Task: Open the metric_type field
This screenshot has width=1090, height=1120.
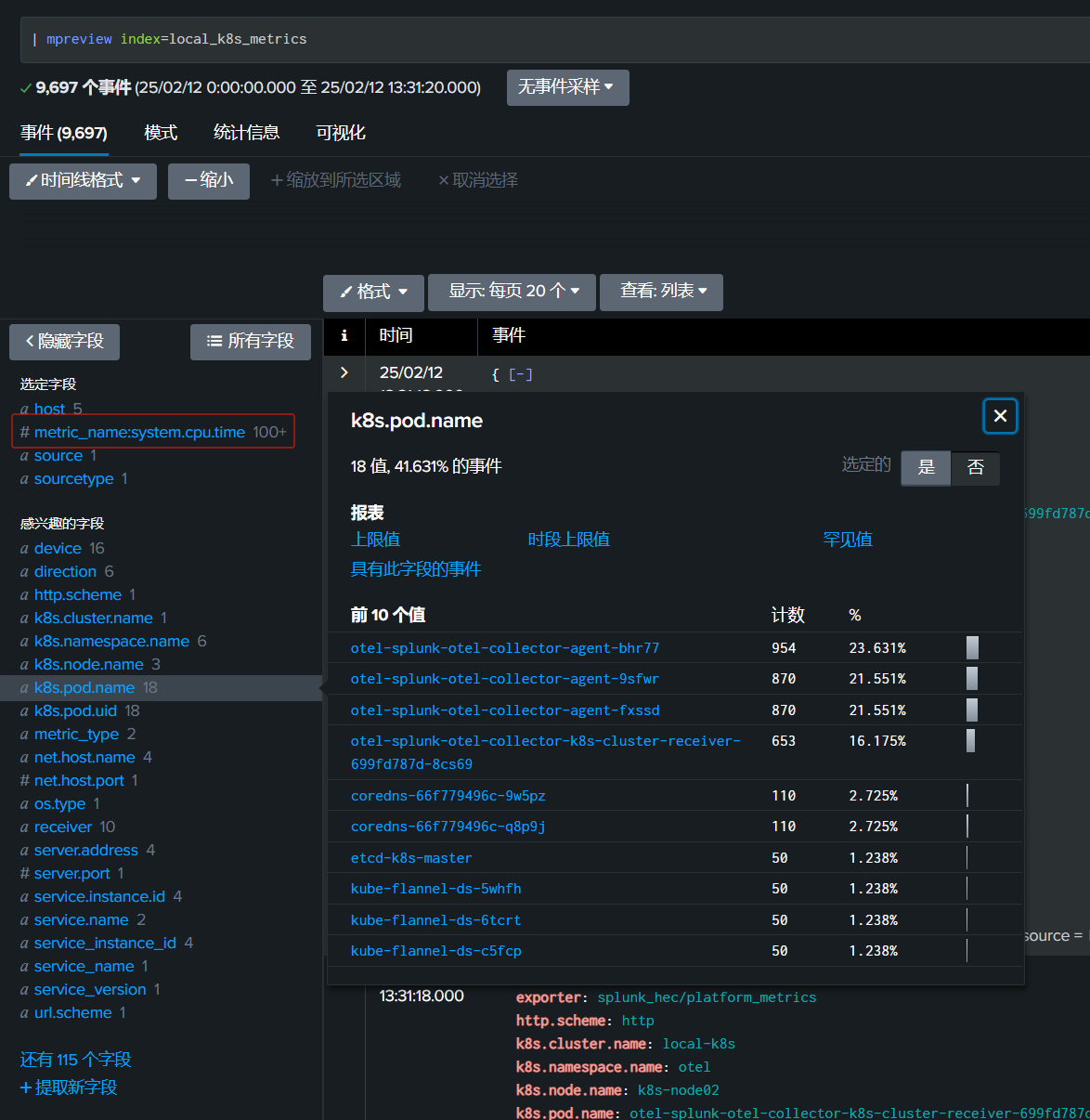Action: pyautogui.click(x=77, y=734)
